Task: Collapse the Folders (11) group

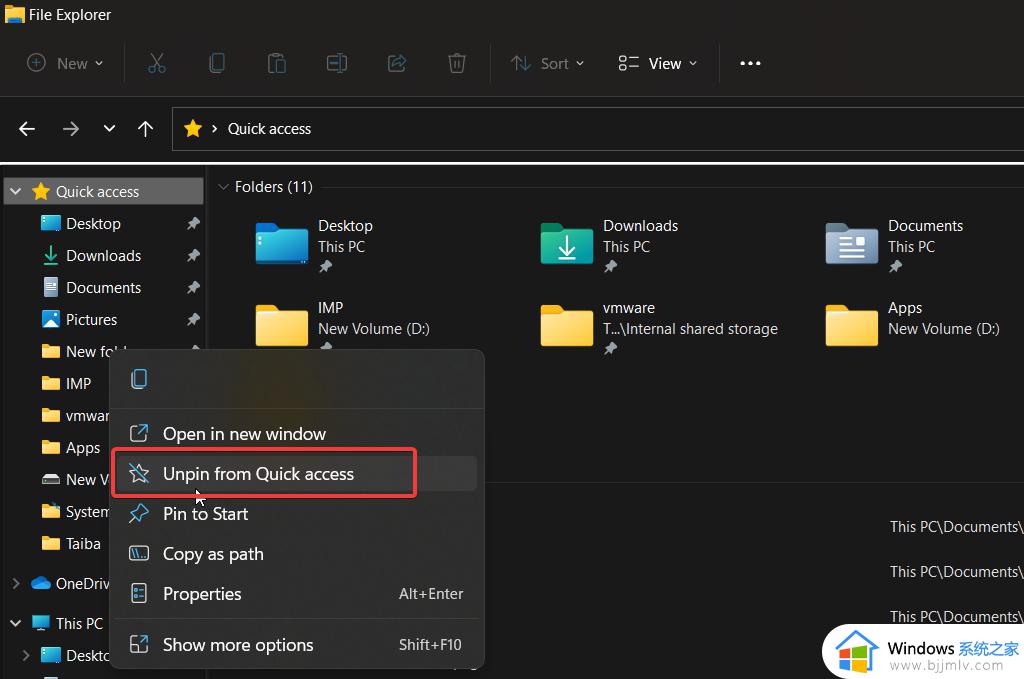Action: tap(223, 187)
